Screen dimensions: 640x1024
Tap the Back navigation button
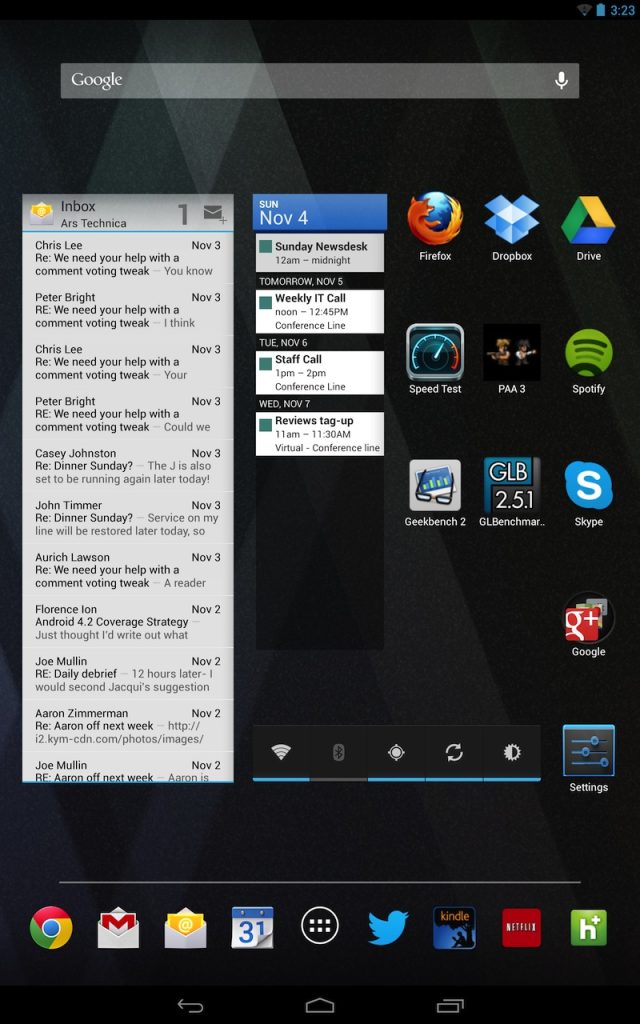[x=190, y=1006]
